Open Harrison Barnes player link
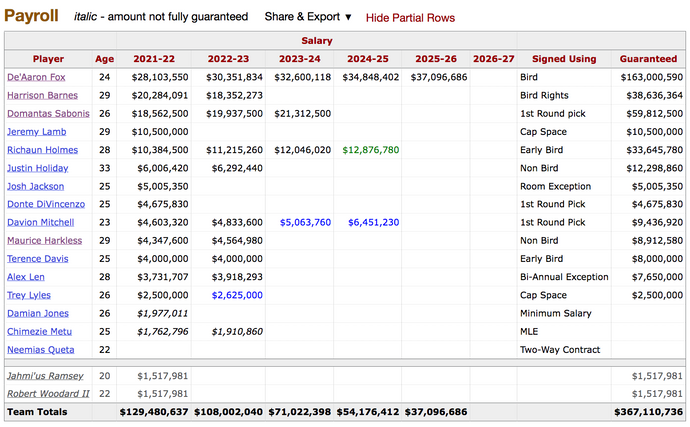 42,95
